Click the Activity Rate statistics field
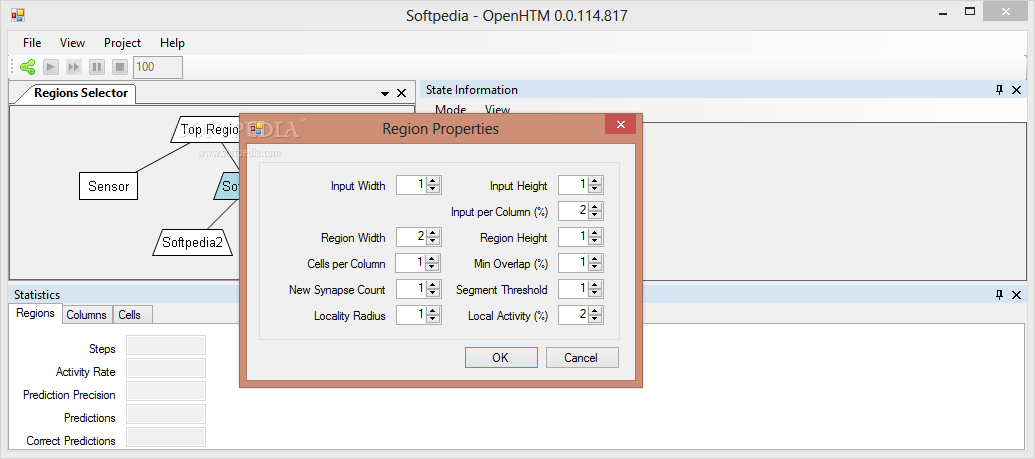Image resolution: width=1035 pixels, height=459 pixels. 166,369
